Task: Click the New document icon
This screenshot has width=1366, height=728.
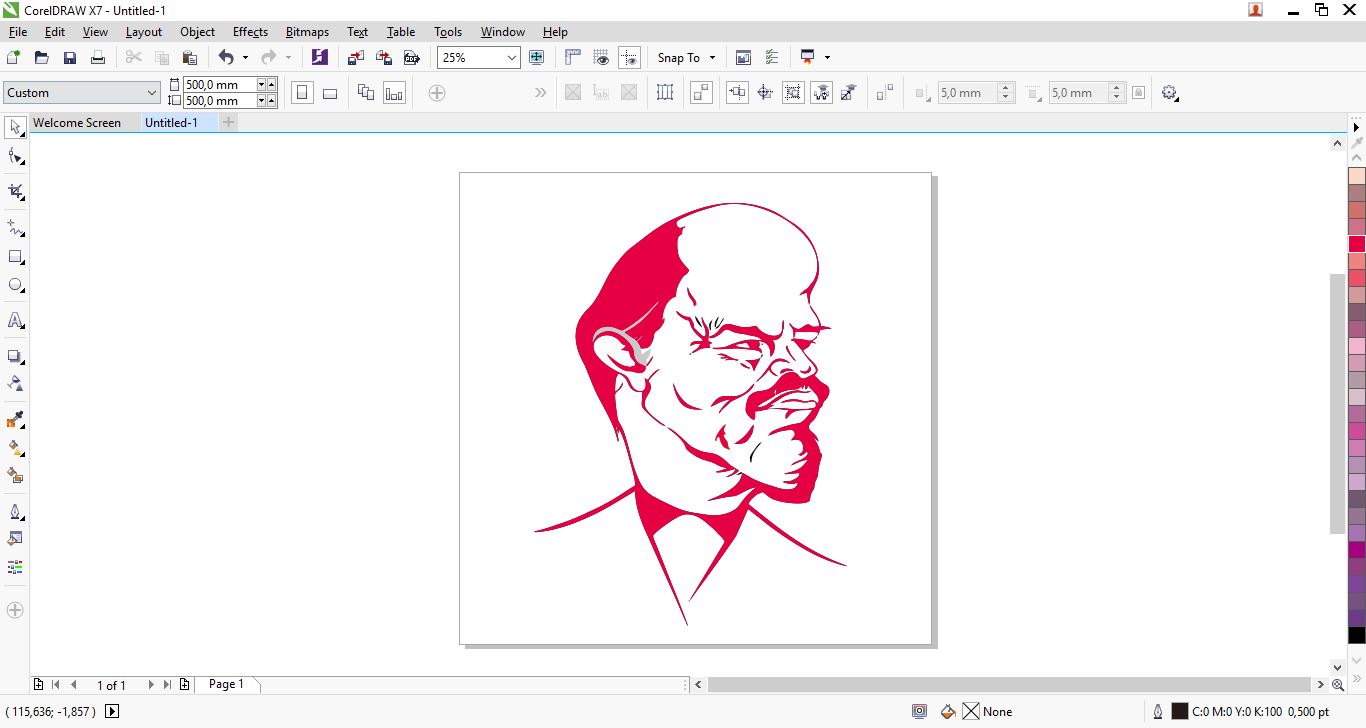Action: pyautogui.click(x=14, y=58)
